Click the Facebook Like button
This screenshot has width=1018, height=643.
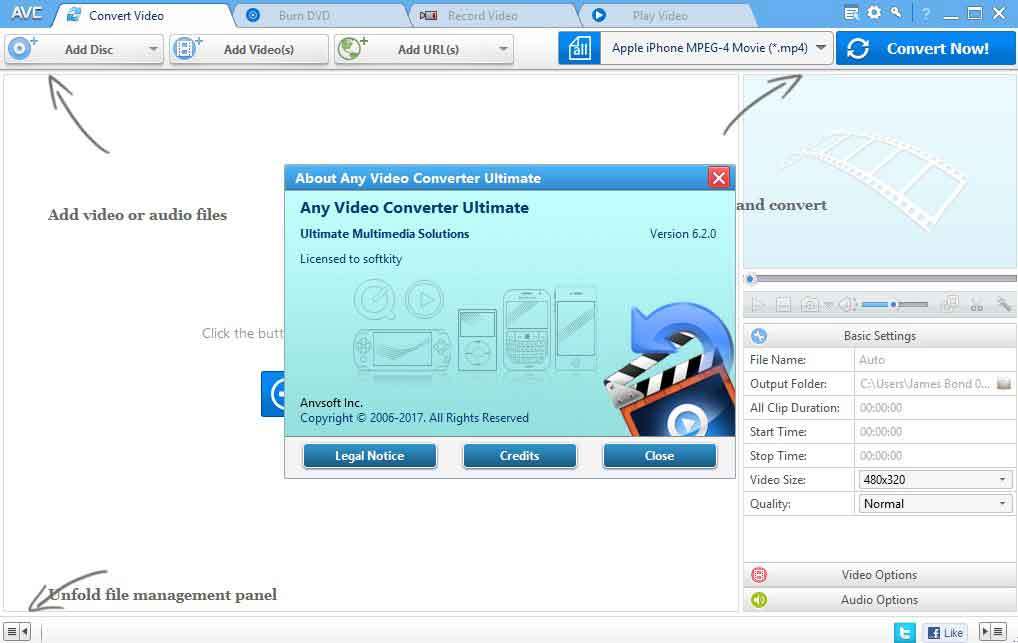[945, 633]
